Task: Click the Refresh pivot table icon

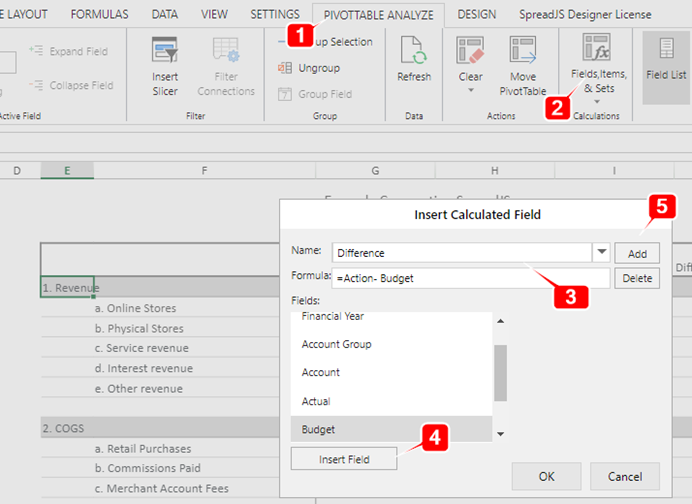Action: (414, 50)
